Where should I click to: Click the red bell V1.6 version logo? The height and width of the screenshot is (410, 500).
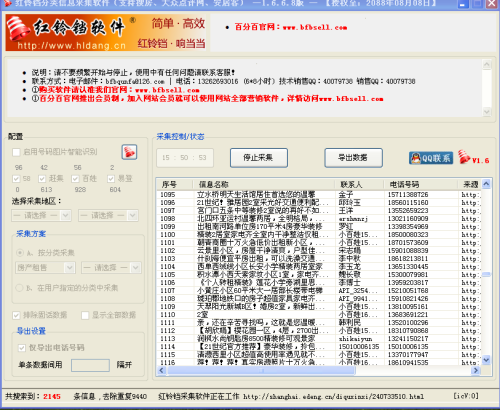tap(473, 157)
